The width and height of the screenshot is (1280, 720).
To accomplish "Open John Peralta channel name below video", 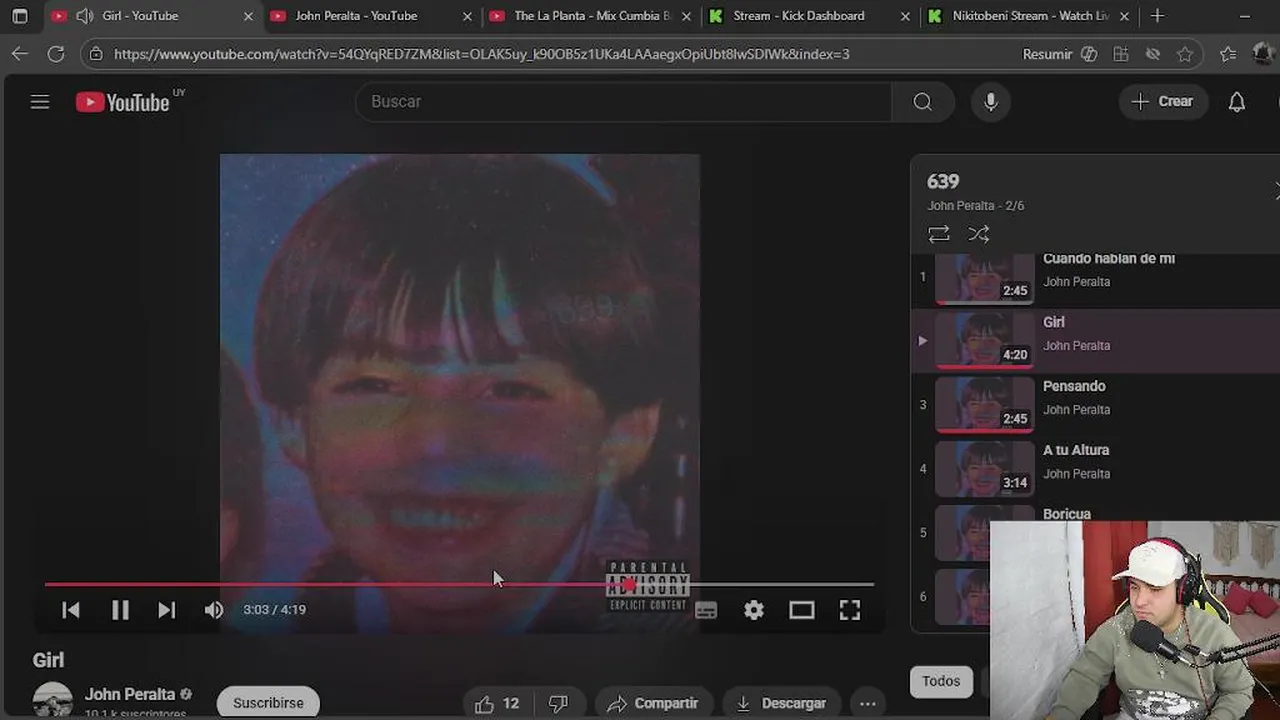I will click(x=130, y=694).
